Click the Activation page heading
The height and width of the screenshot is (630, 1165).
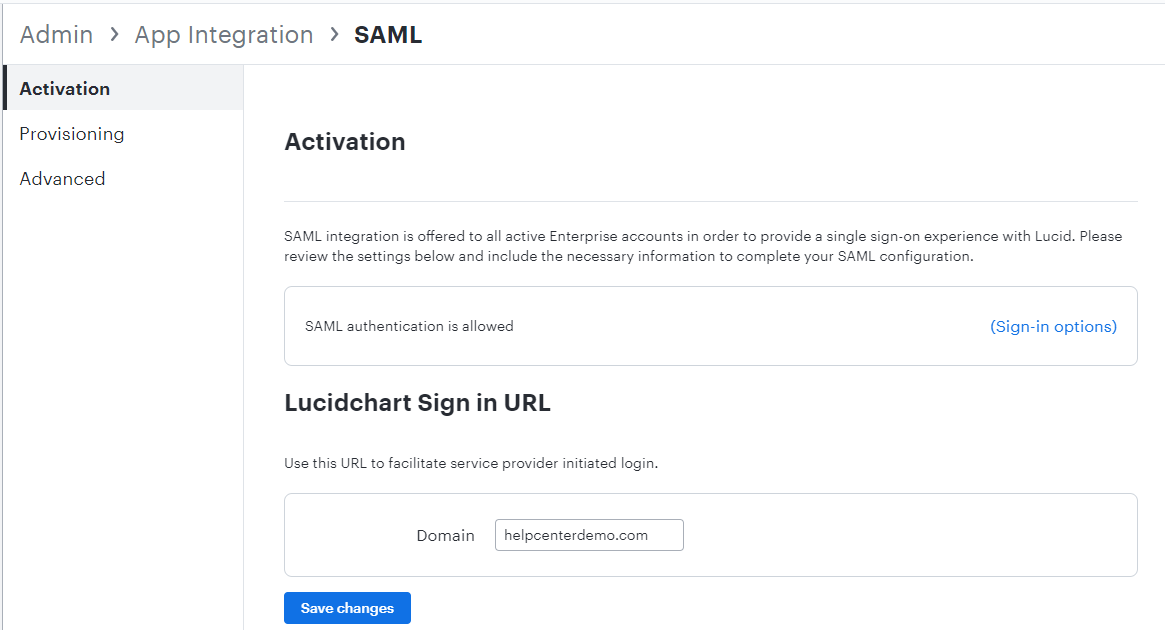tap(344, 141)
